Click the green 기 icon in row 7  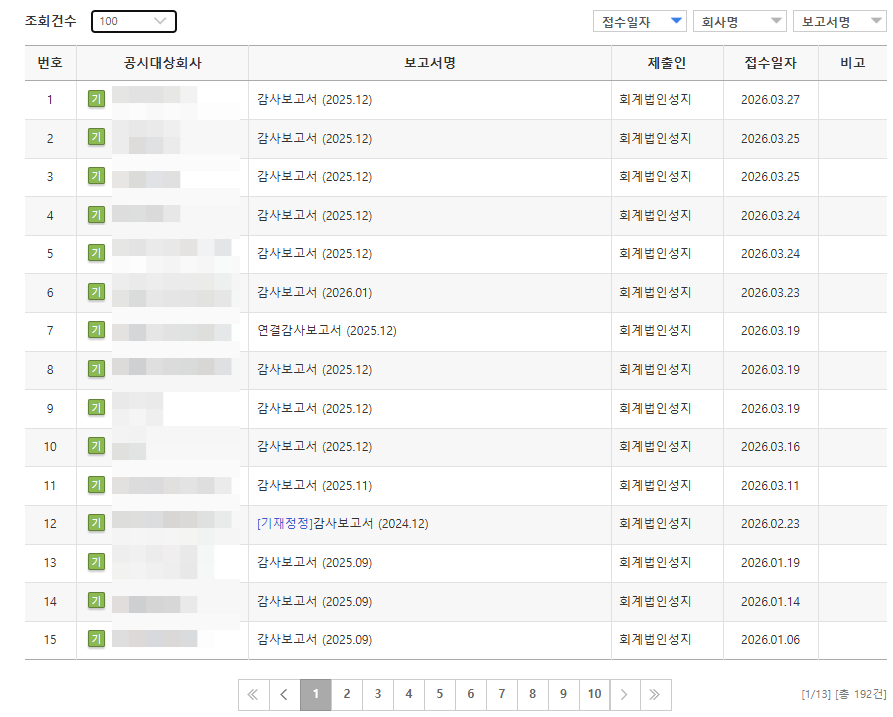(x=96, y=330)
